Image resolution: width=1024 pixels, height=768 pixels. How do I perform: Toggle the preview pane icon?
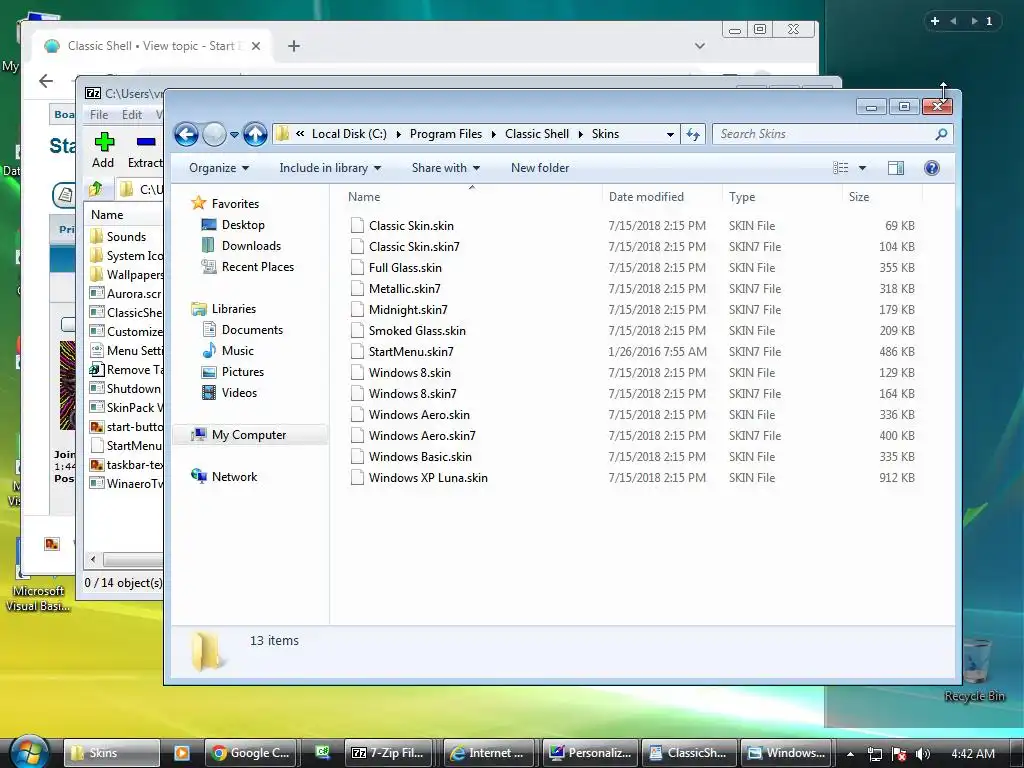(896, 168)
